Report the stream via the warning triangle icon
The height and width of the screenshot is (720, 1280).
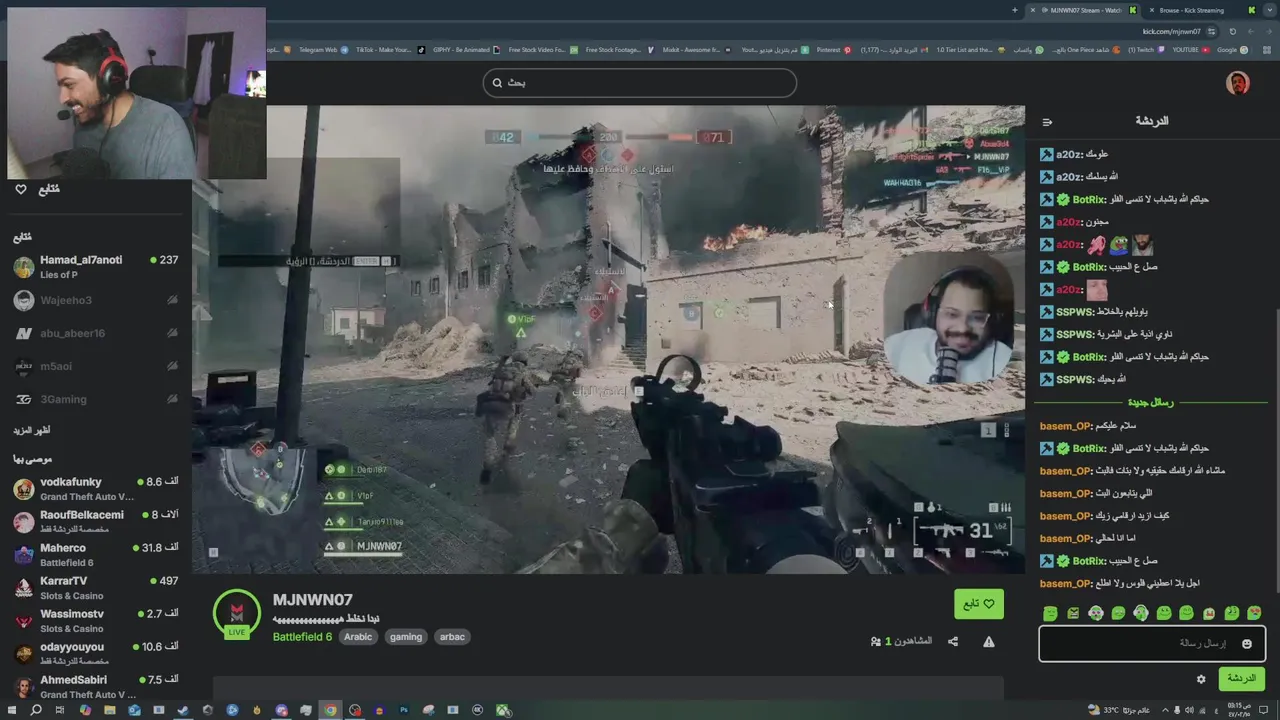click(989, 642)
